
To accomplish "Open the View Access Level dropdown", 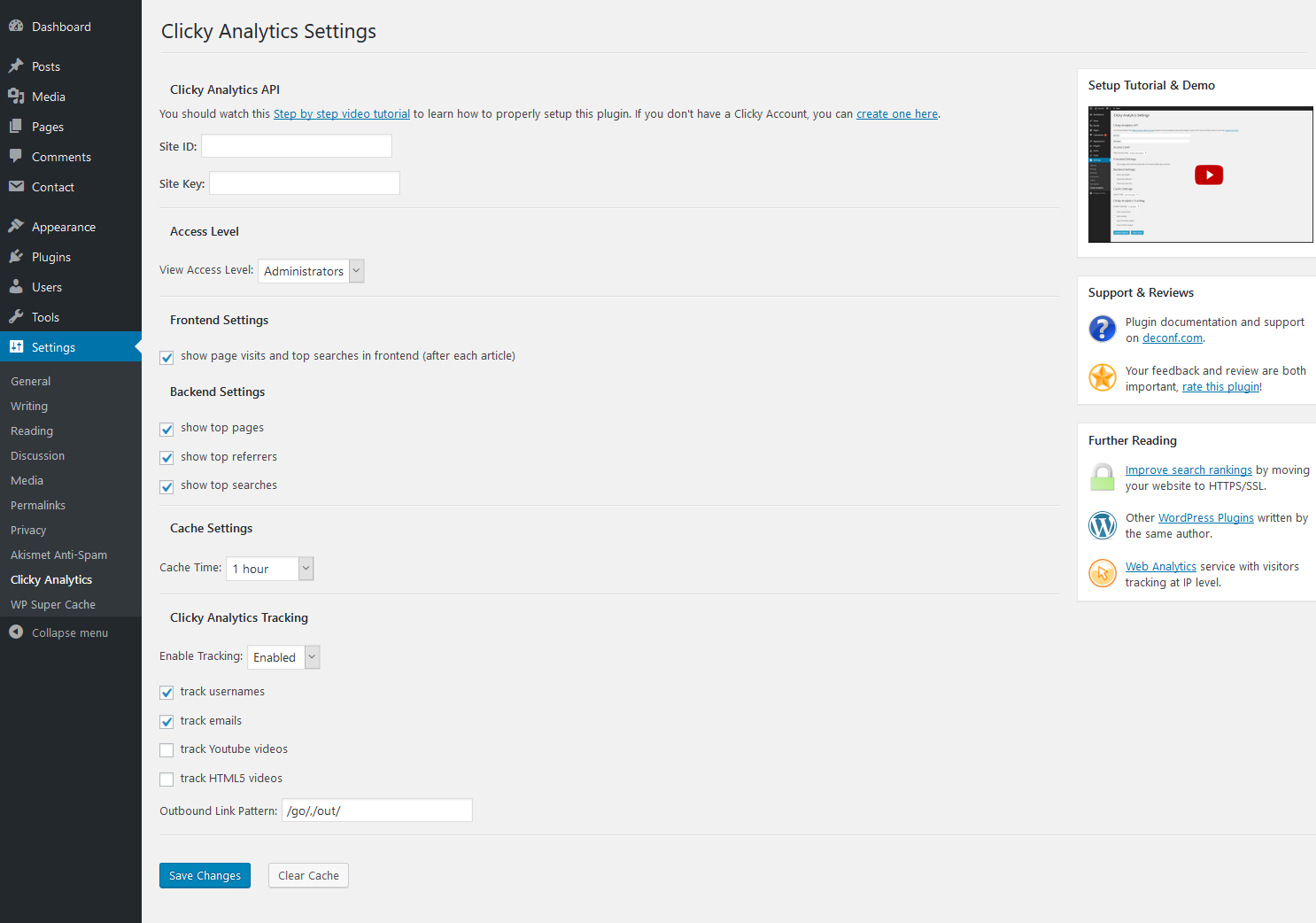I will pos(311,271).
